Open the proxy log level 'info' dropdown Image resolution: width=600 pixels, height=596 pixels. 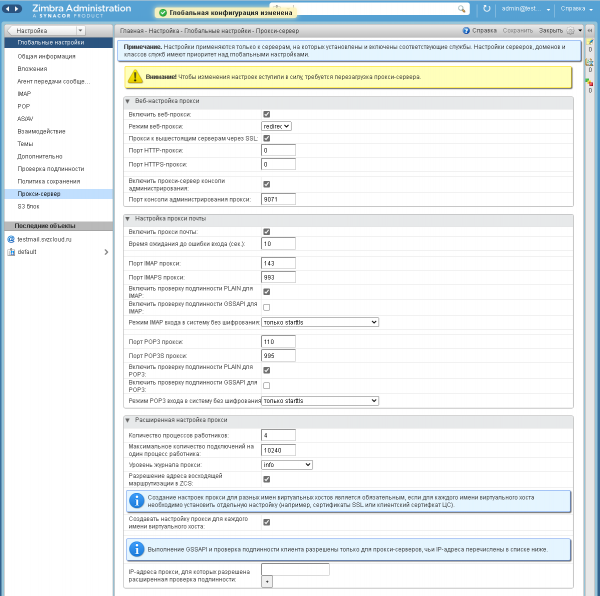coord(287,465)
